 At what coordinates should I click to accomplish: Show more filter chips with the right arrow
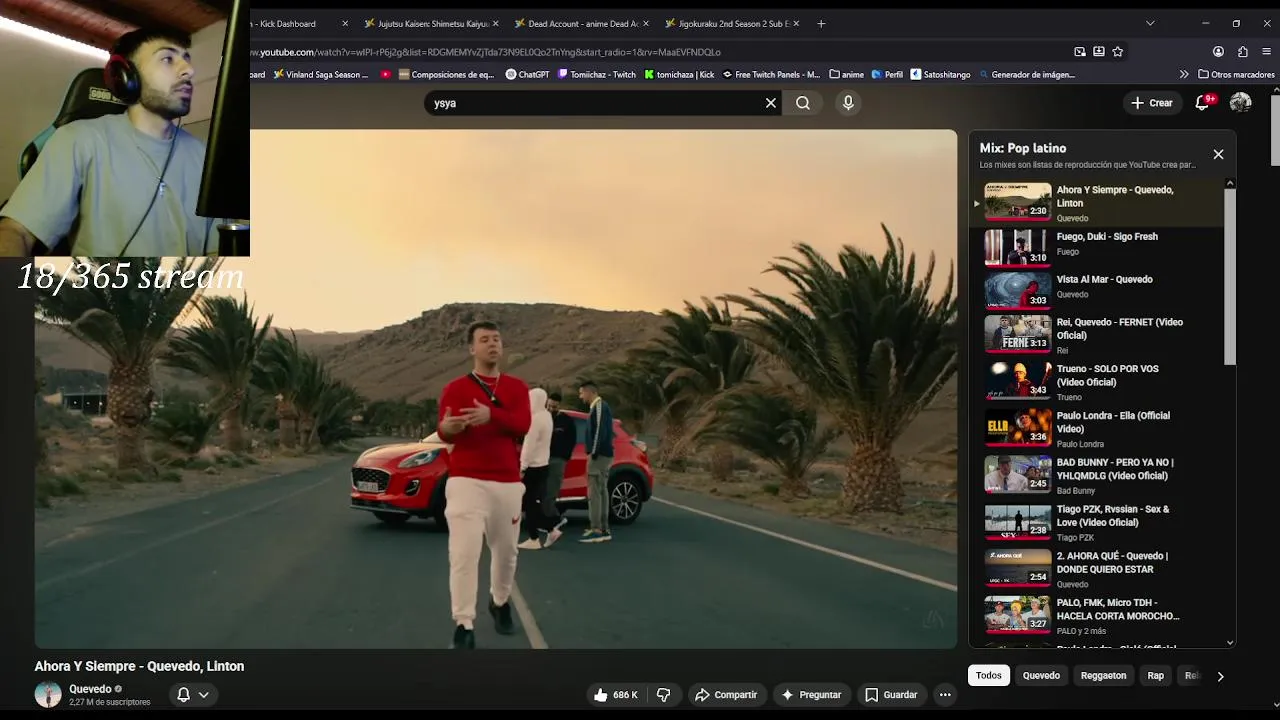pos(1220,676)
